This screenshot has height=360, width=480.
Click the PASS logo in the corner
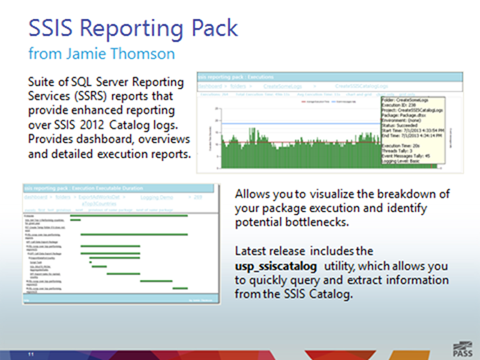[463, 350]
